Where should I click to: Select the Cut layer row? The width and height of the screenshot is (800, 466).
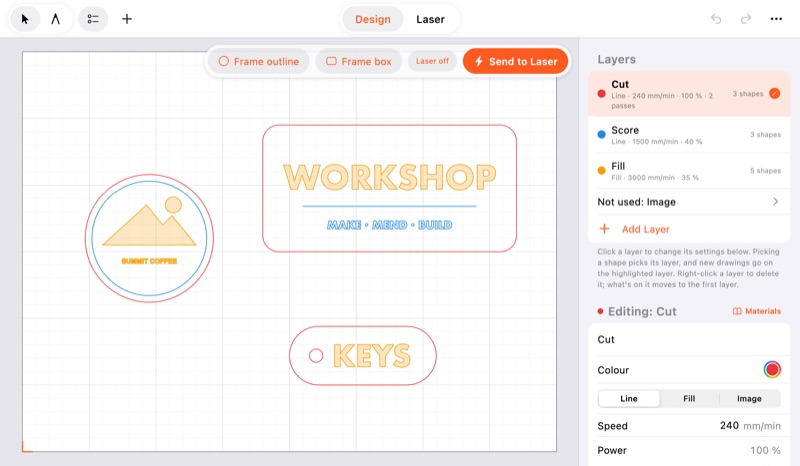pos(689,94)
